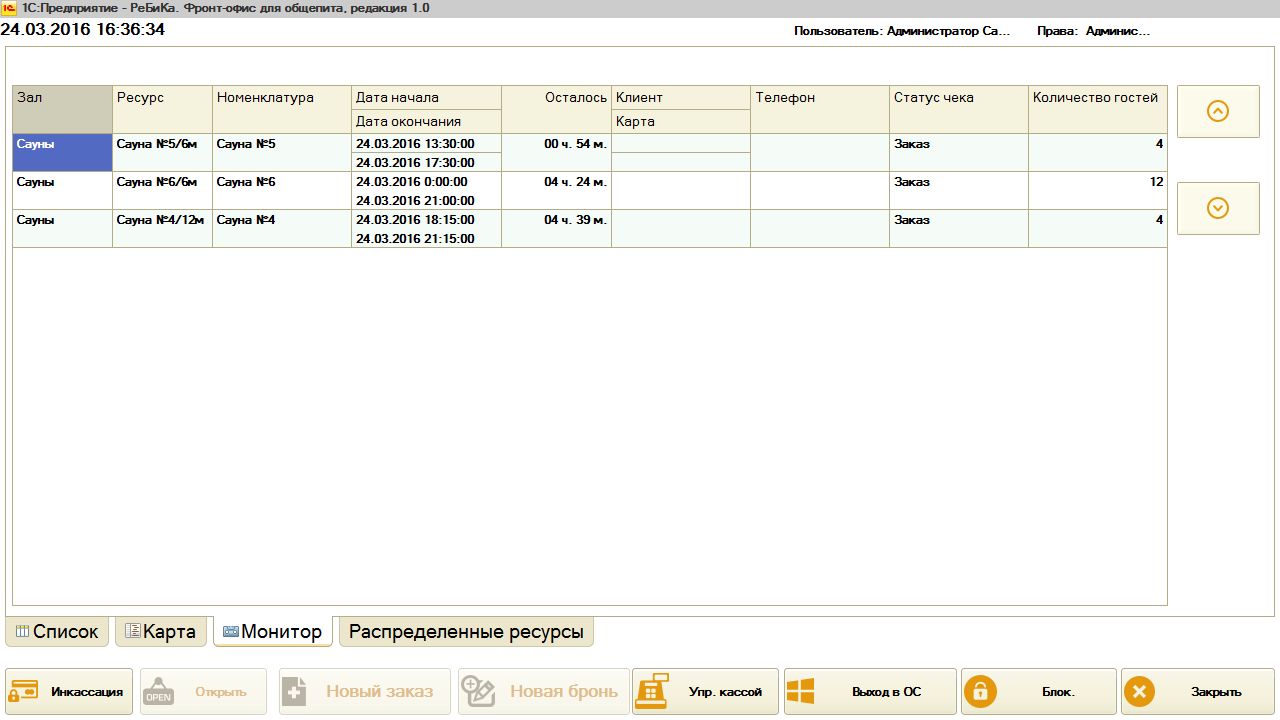Click the Осталось column header
The image size is (1280, 720).
point(556,109)
